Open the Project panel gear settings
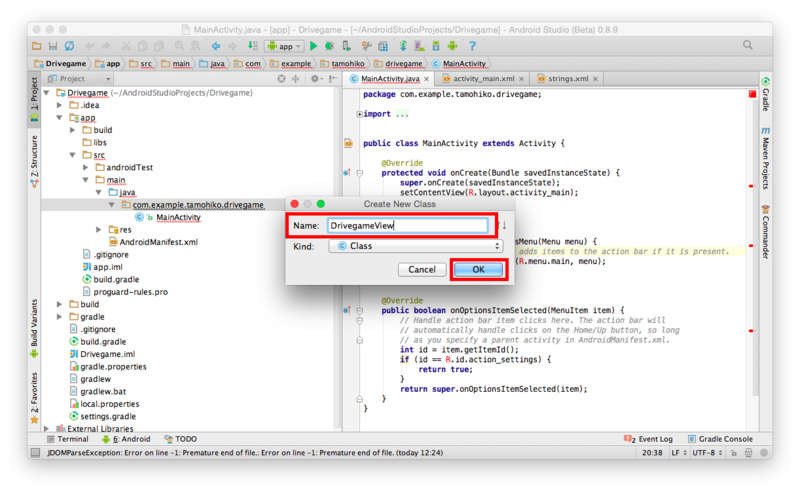 point(315,79)
